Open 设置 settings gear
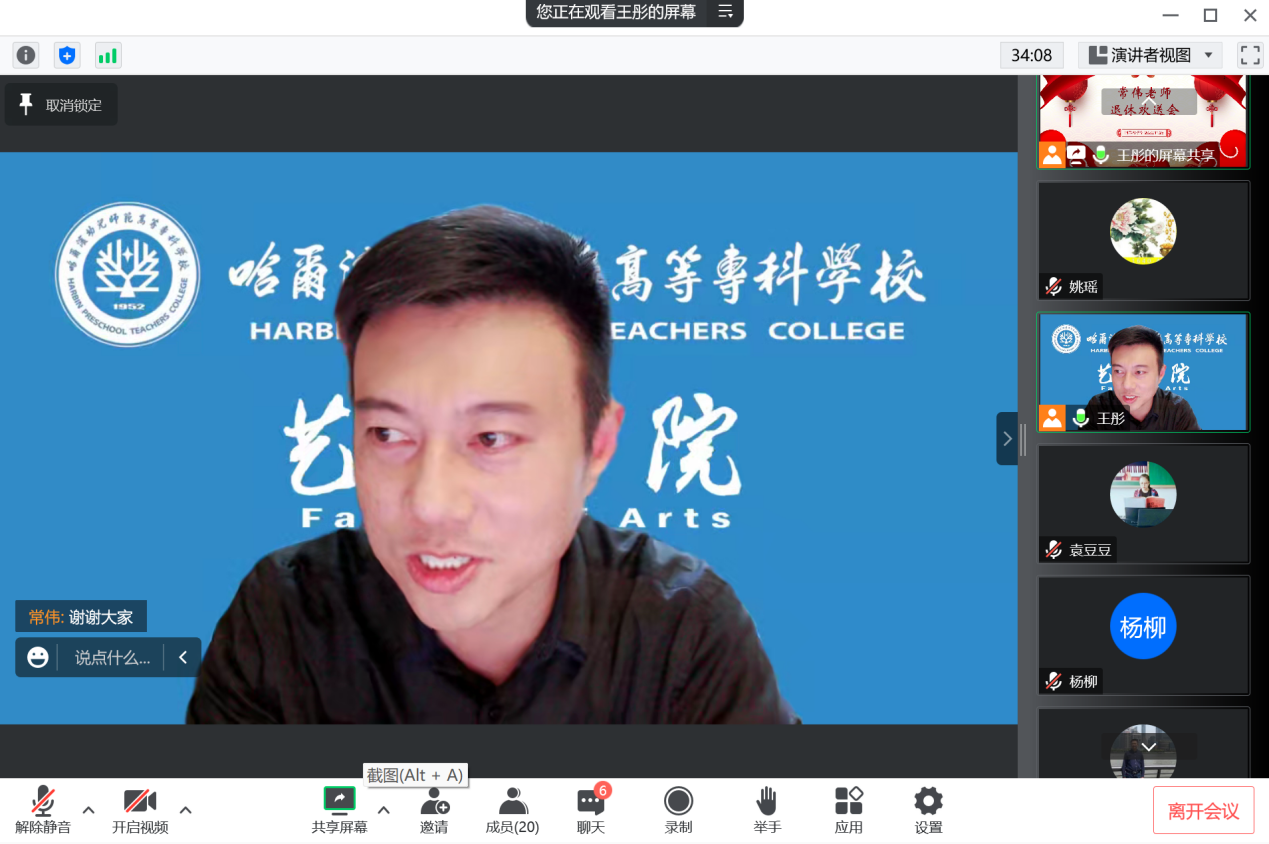 [928, 810]
